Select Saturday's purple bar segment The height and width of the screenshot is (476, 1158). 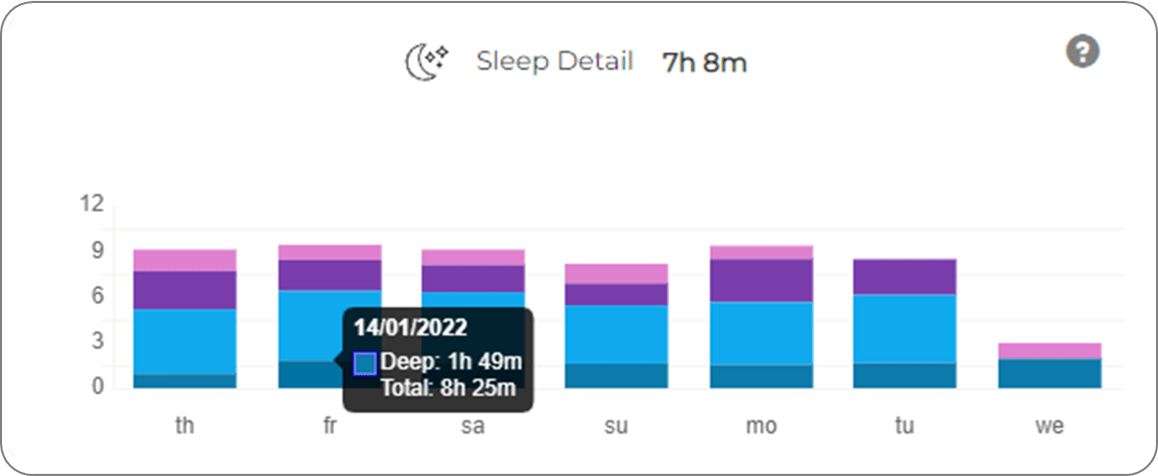pos(473,279)
